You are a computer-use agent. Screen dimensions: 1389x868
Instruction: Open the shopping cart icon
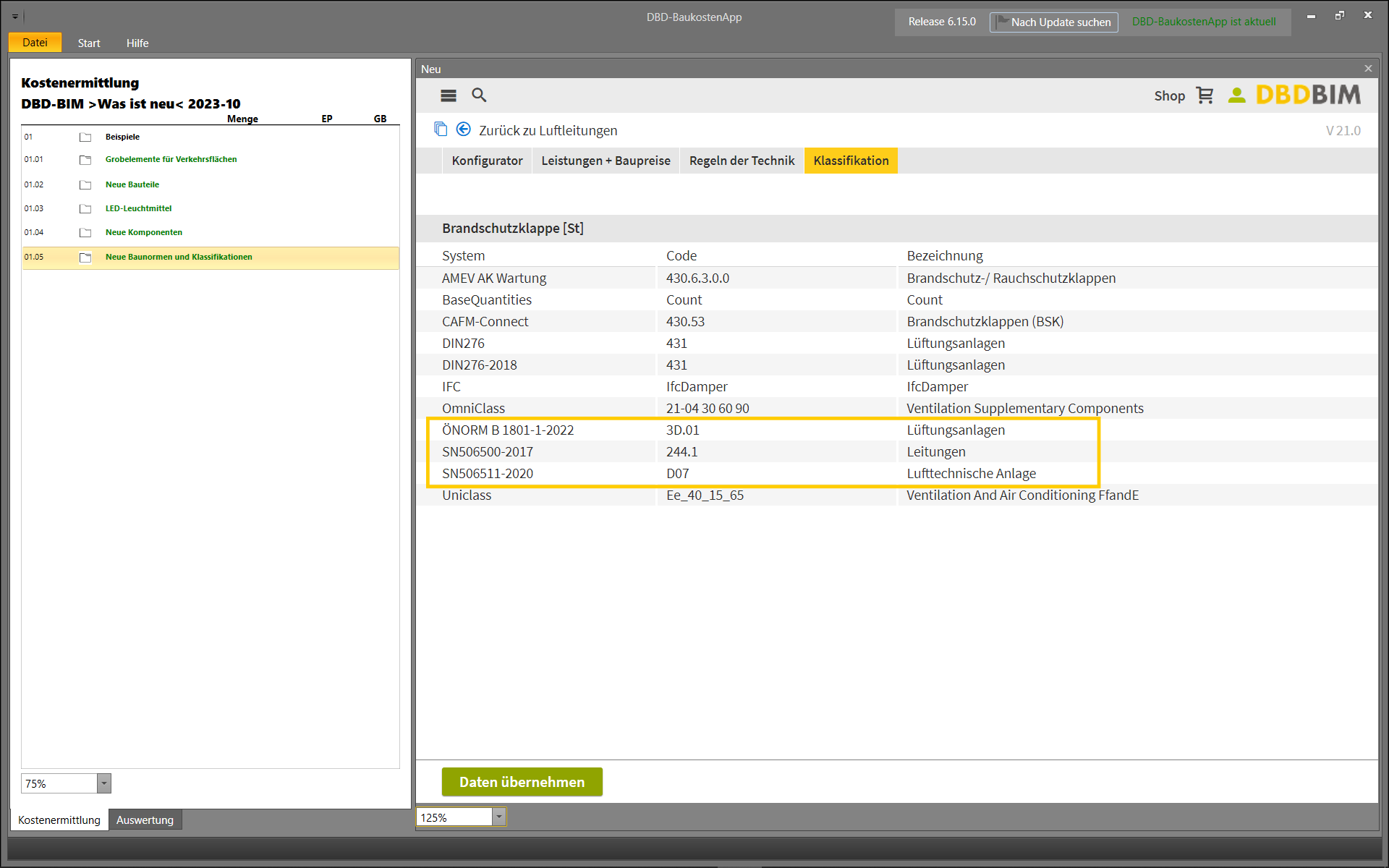tap(1205, 95)
